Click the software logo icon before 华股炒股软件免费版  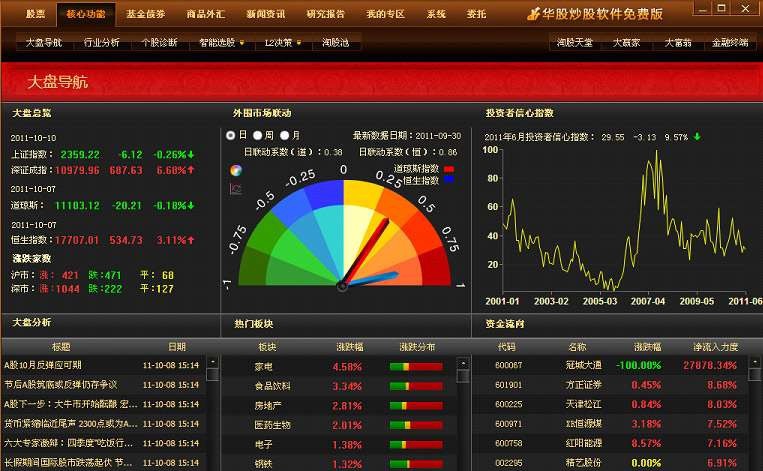click(x=534, y=14)
